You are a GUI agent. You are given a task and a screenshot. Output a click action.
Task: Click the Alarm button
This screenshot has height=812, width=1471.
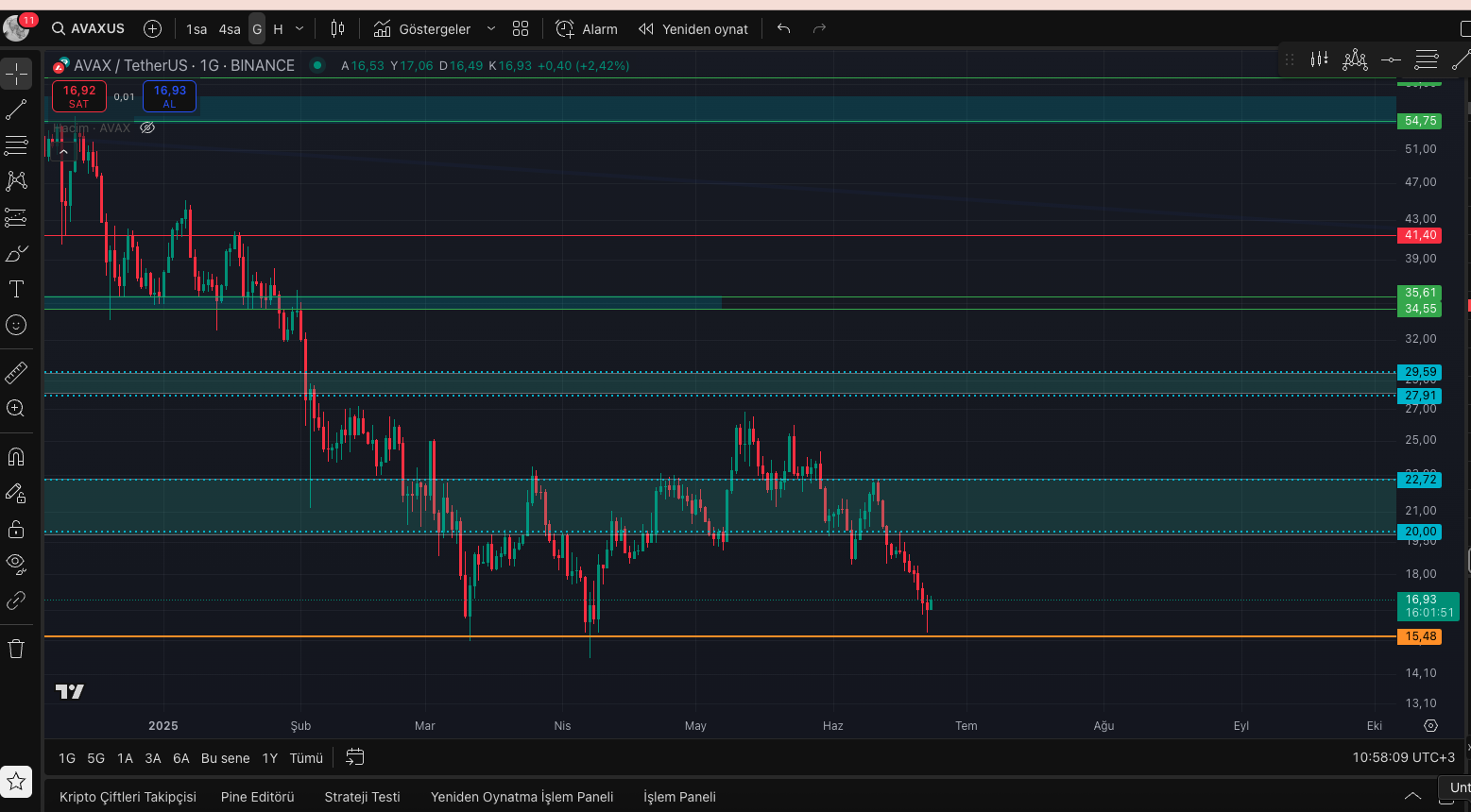587,29
